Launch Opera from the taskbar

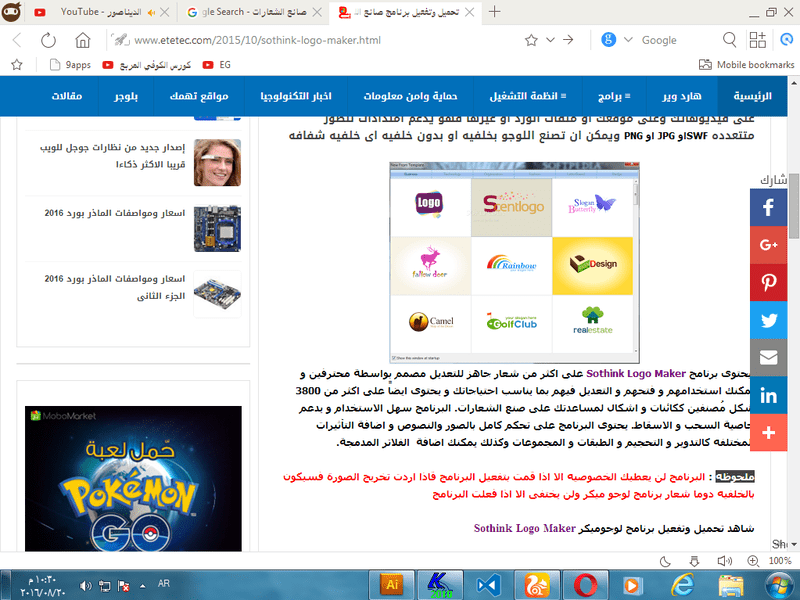coord(585,585)
